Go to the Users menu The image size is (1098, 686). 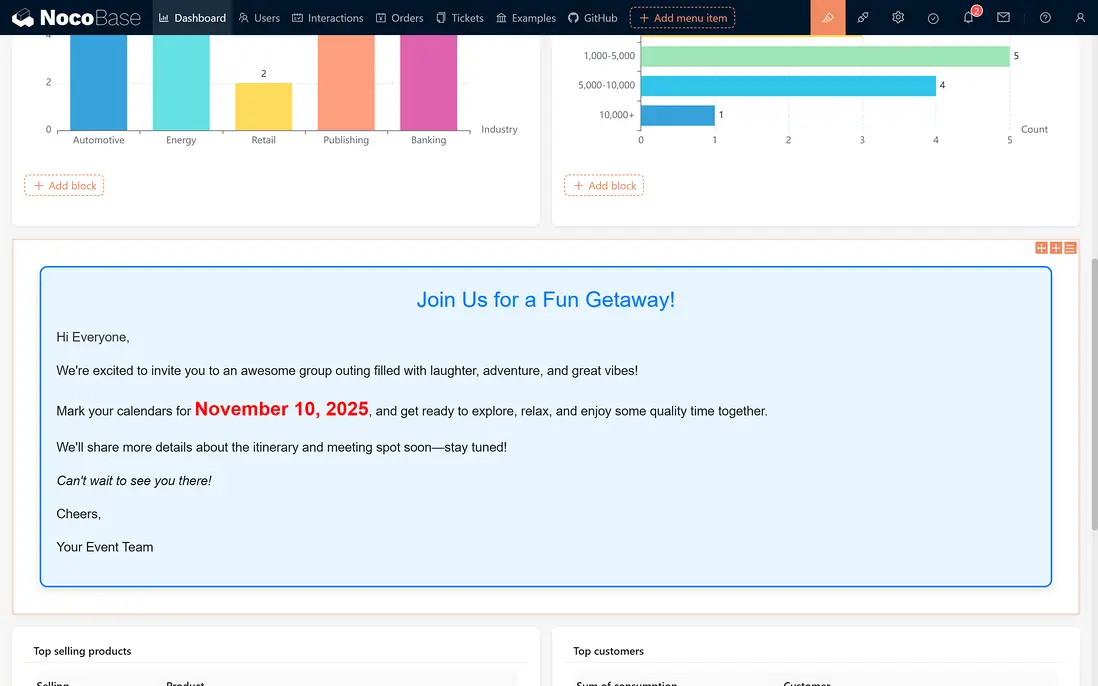pos(259,18)
